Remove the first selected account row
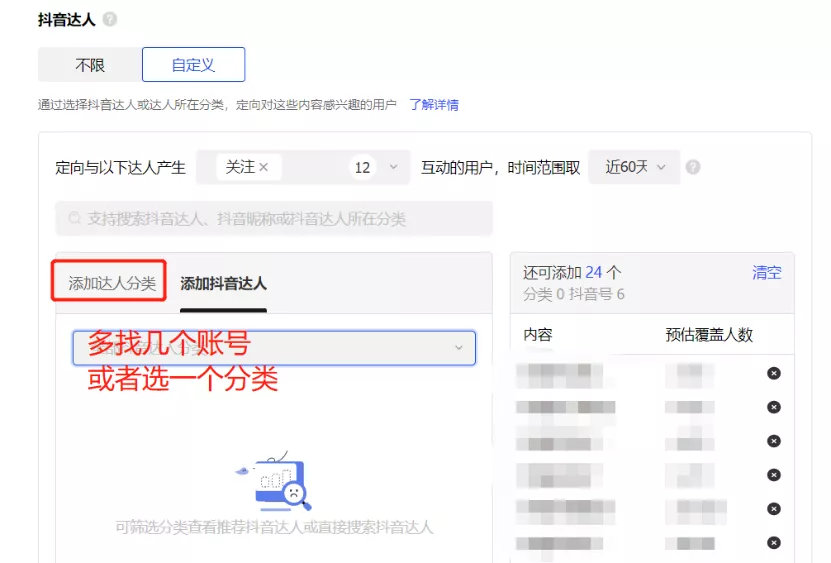The width and height of the screenshot is (831, 563). [774, 373]
